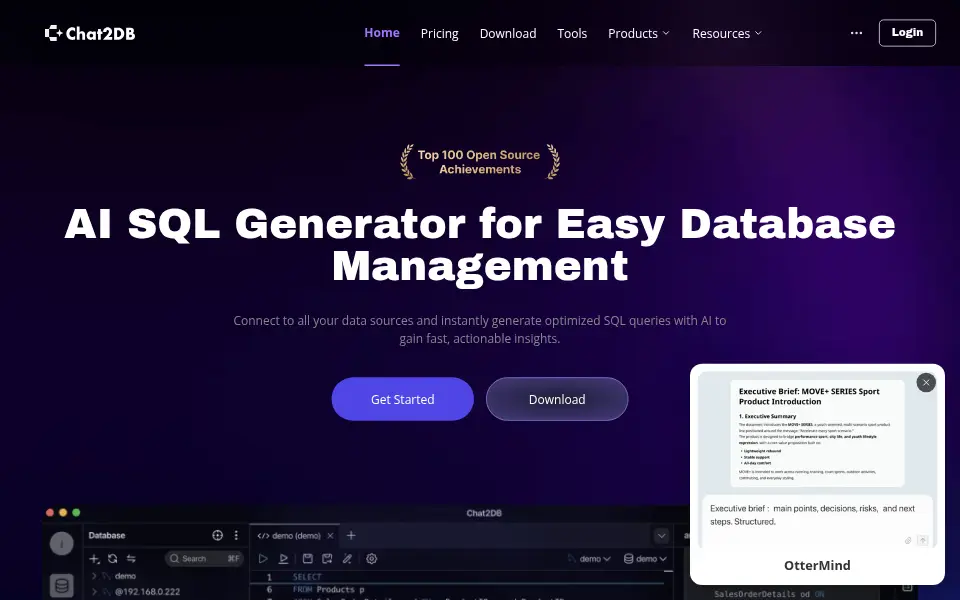
Task: Add a new query tab with plus
Action: [351, 536]
